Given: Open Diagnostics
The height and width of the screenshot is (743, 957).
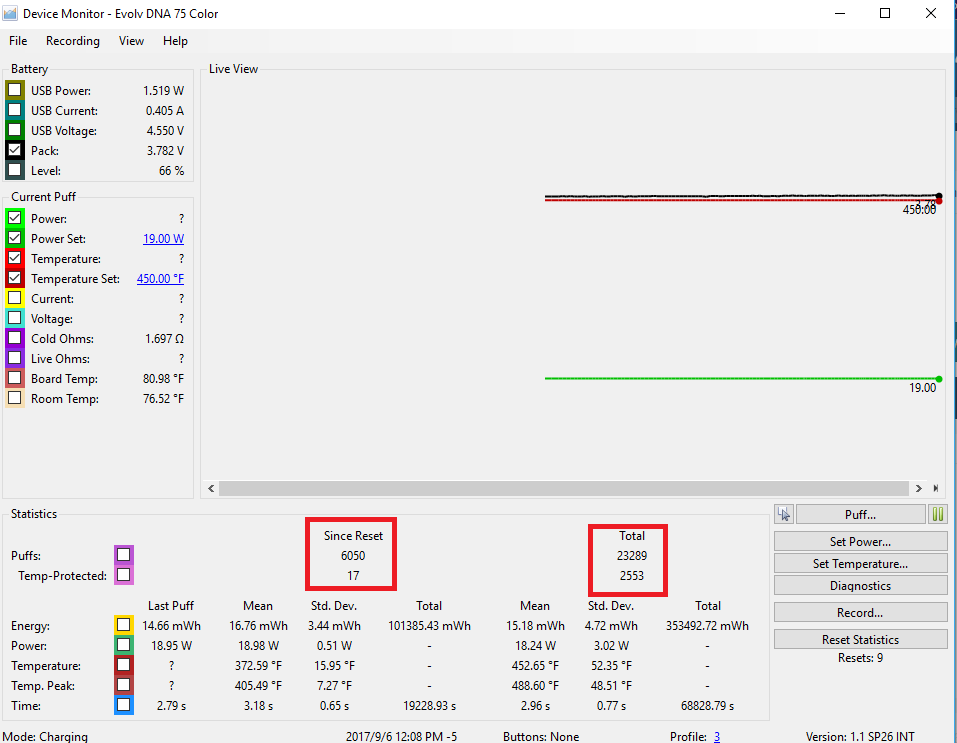Looking at the screenshot, I should click(860, 586).
